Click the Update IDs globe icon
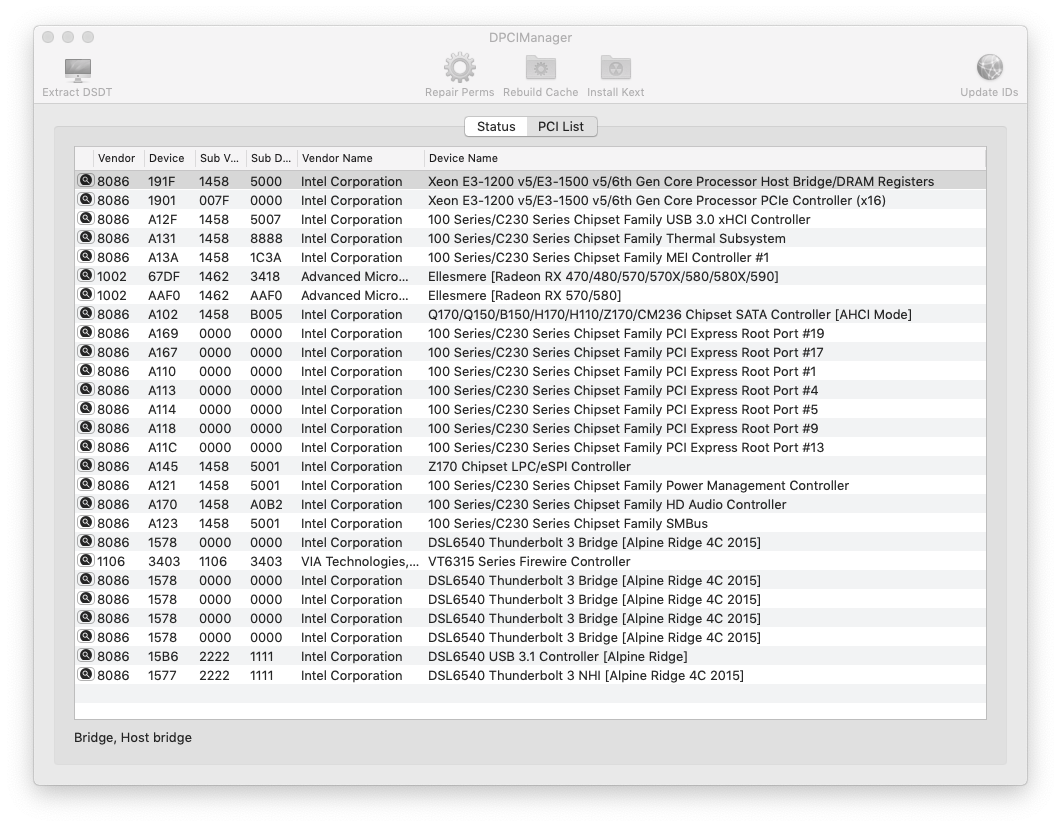The width and height of the screenshot is (1061, 827). (x=989, y=68)
